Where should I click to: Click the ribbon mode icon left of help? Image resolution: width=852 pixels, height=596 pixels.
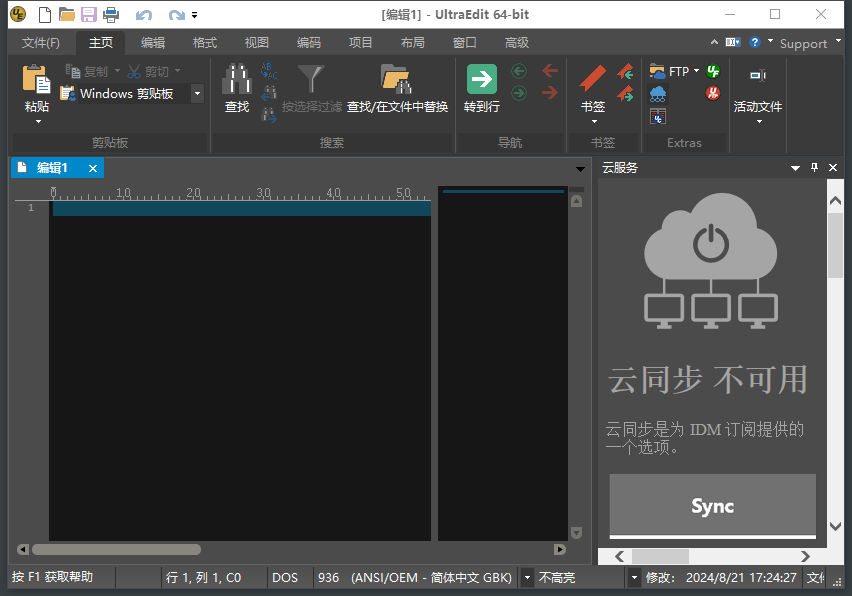(733, 42)
